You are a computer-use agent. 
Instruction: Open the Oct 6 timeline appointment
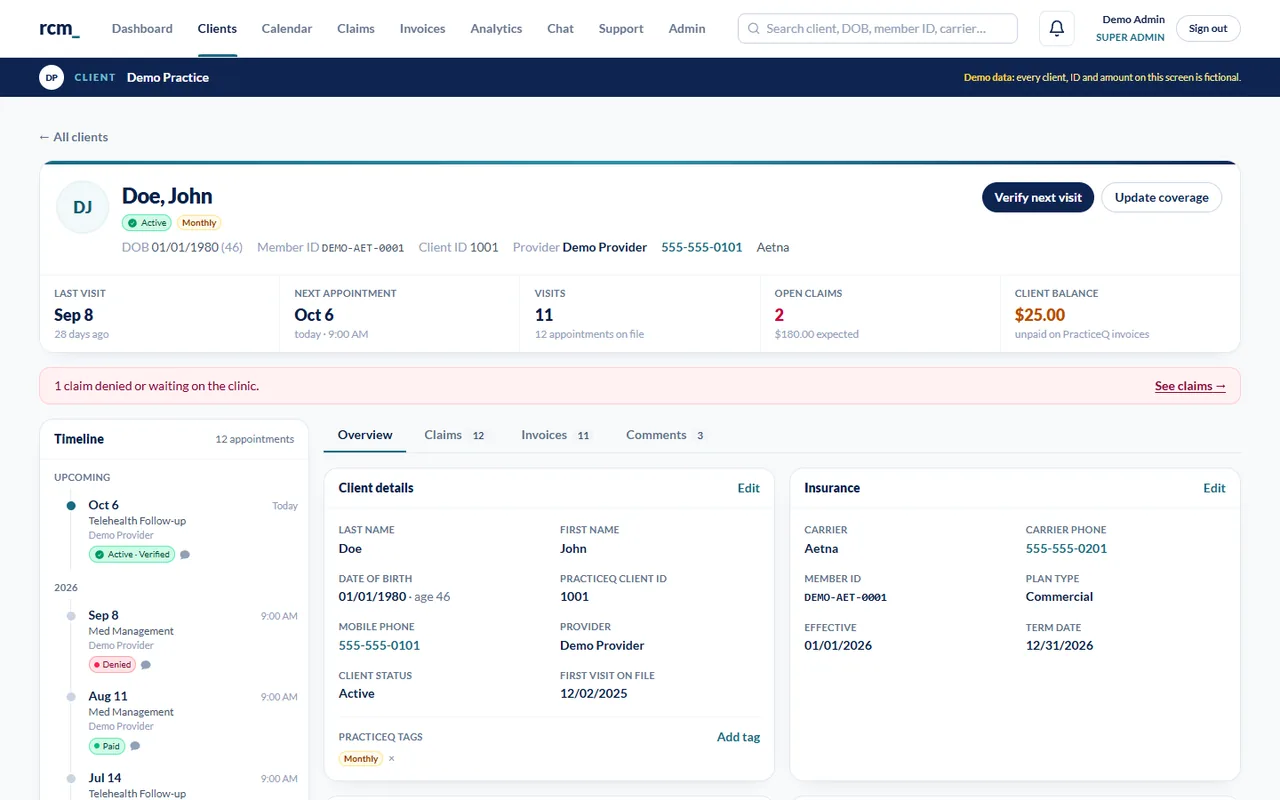click(x=181, y=530)
